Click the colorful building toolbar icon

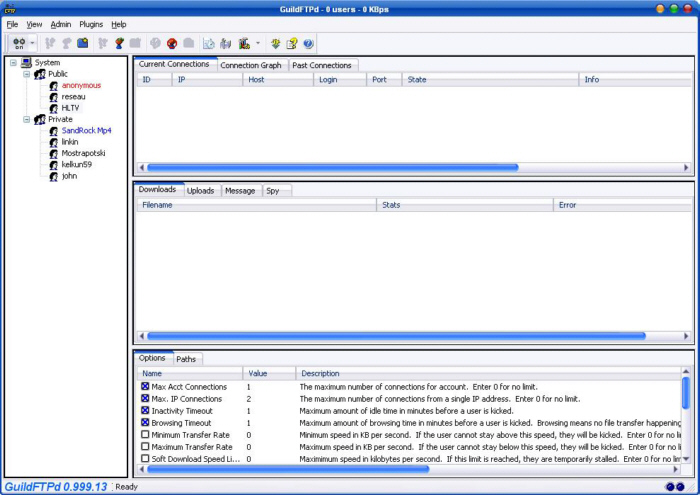click(x=244, y=43)
